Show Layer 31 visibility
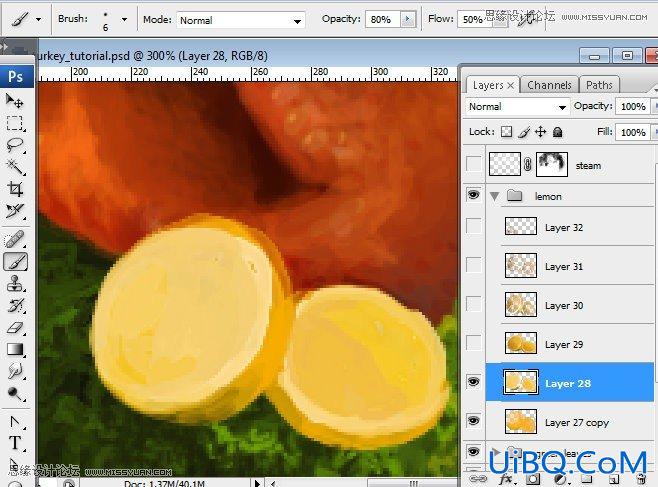 coord(474,265)
